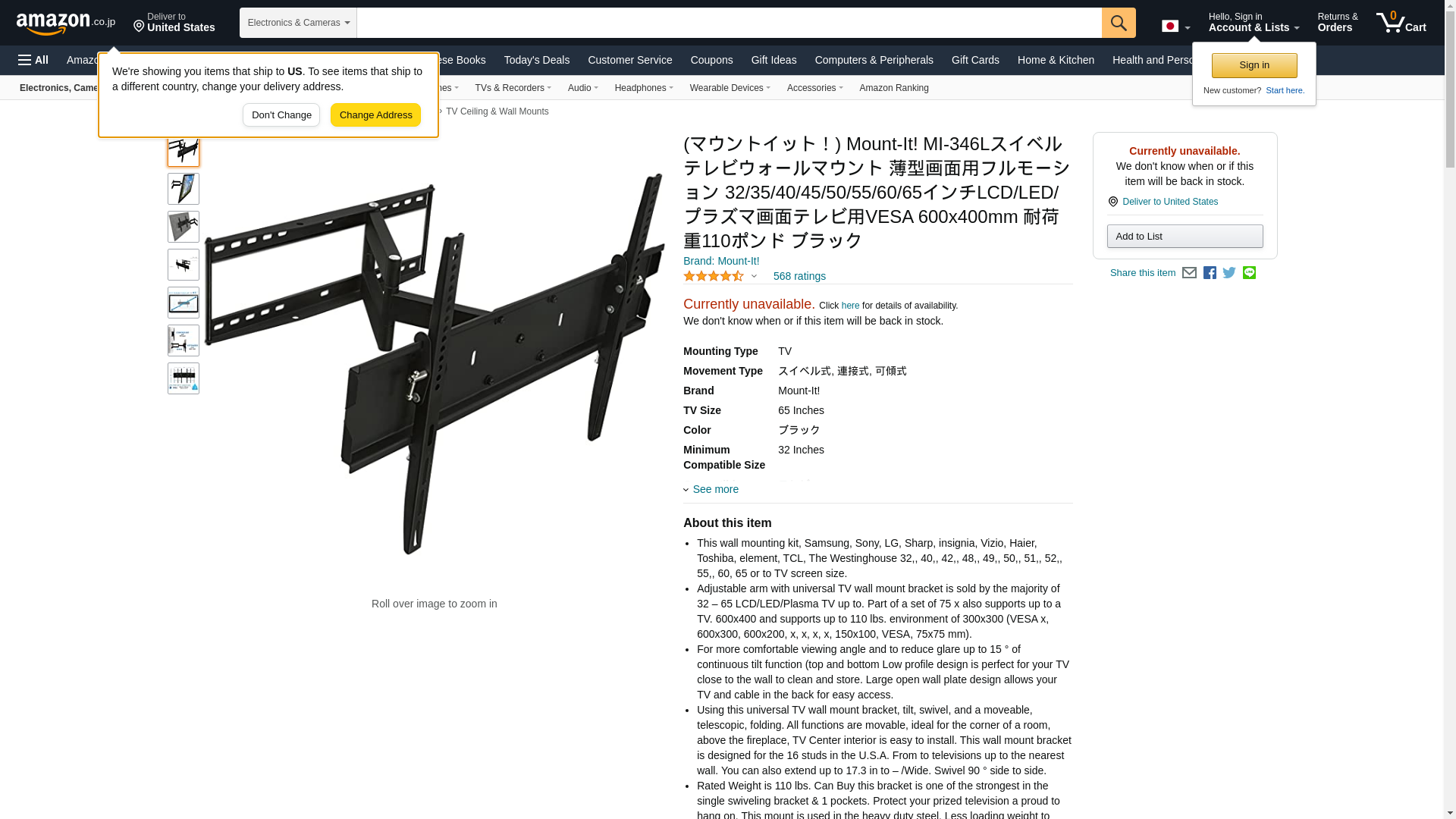
Task: Expand the Electronics & Cameras search category dropdown
Action: tap(298, 23)
